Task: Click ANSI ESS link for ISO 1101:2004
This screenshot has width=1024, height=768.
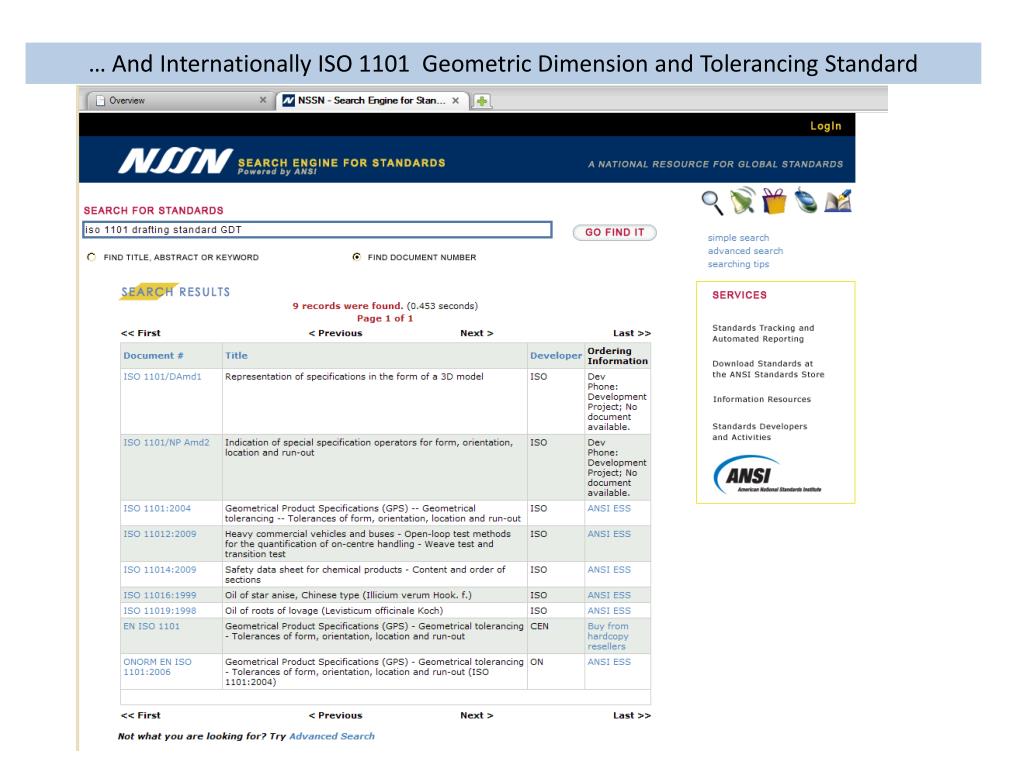Action: [609, 509]
